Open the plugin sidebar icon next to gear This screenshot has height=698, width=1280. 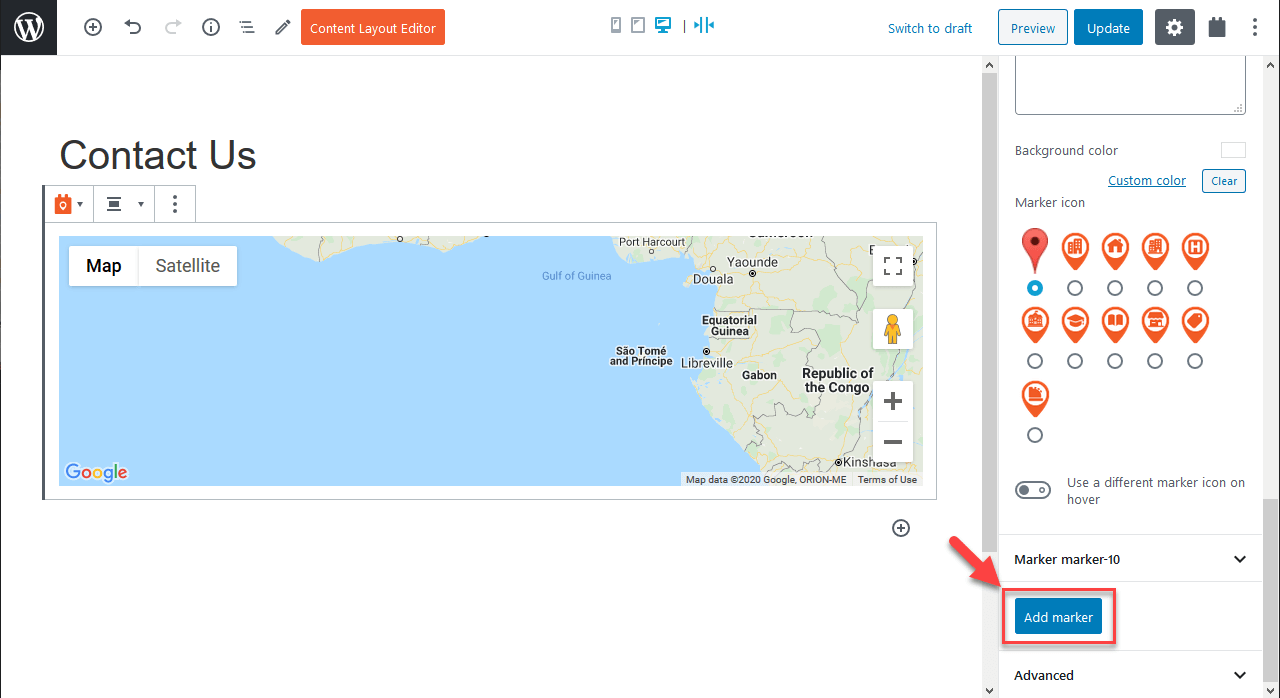point(1217,28)
